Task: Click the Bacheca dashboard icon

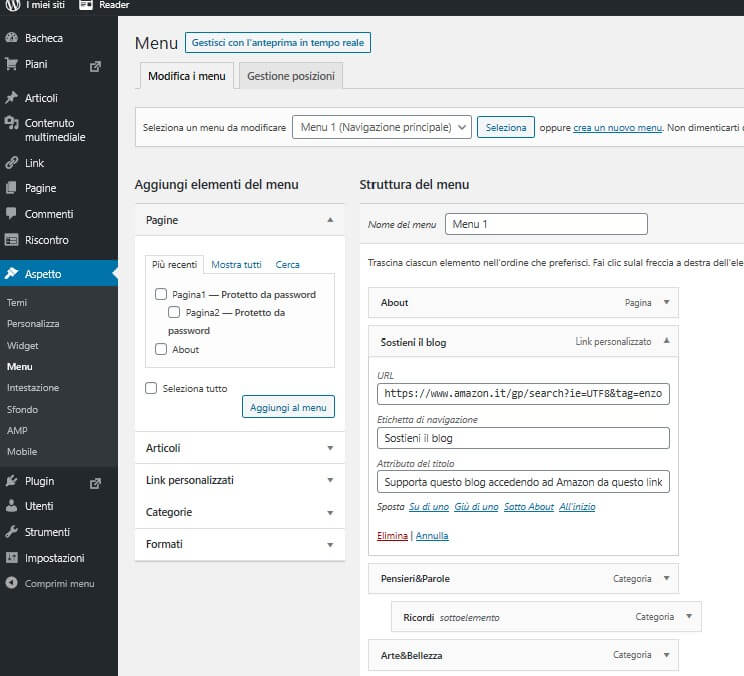Action: click(11, 38)
